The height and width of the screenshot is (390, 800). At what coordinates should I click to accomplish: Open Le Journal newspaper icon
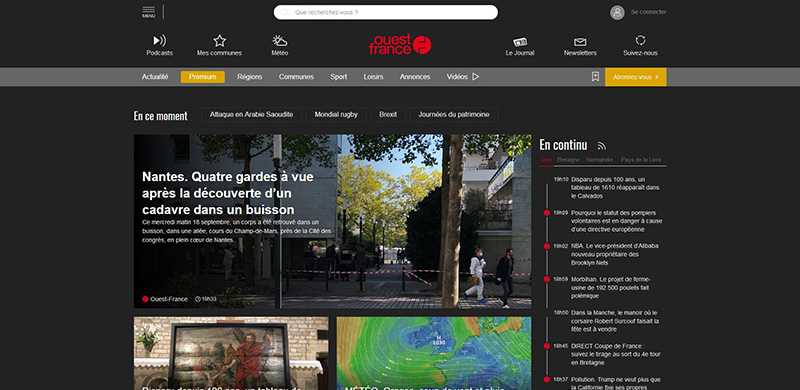point(520,42)
